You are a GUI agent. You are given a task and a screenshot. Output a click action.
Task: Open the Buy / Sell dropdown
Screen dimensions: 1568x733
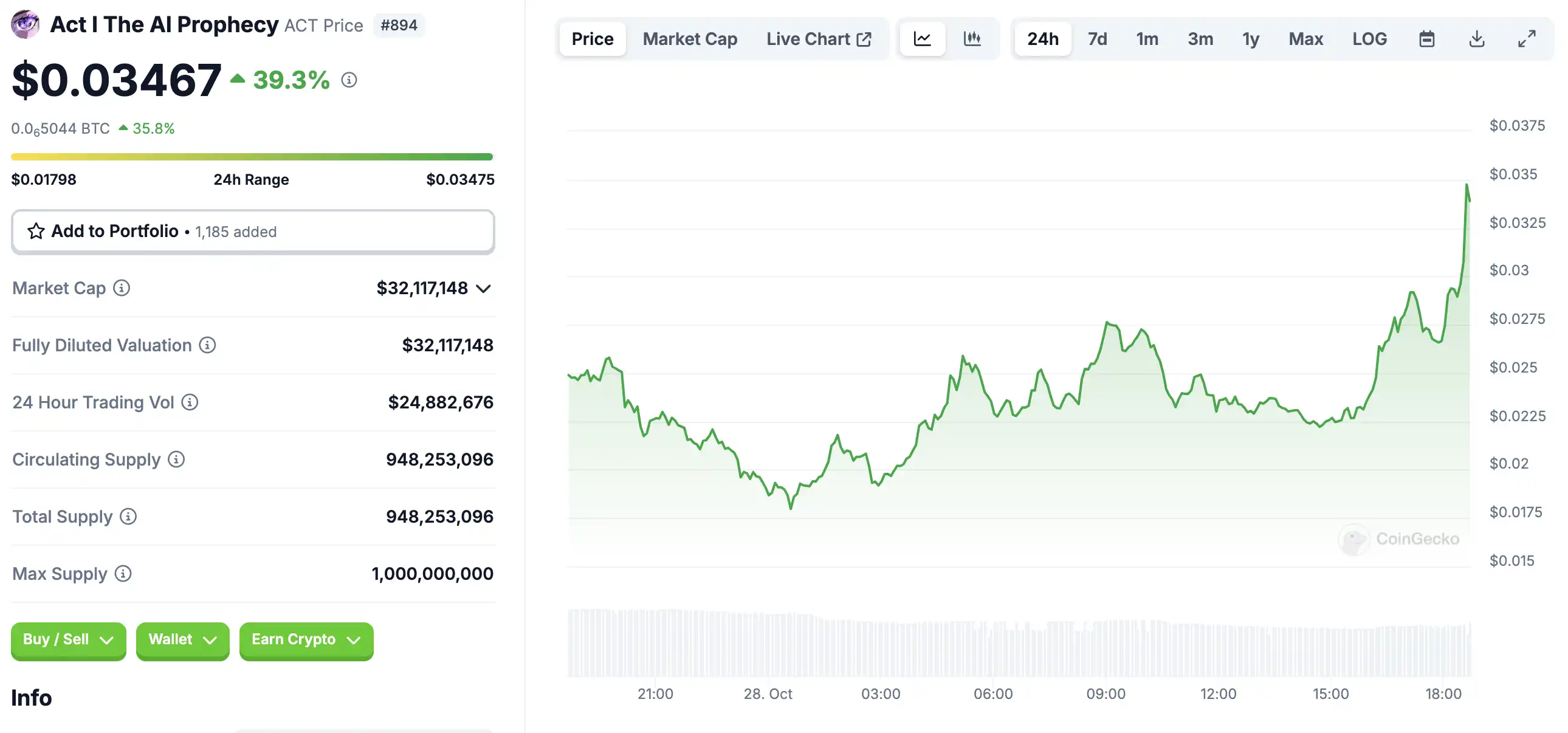coord(68,640)
